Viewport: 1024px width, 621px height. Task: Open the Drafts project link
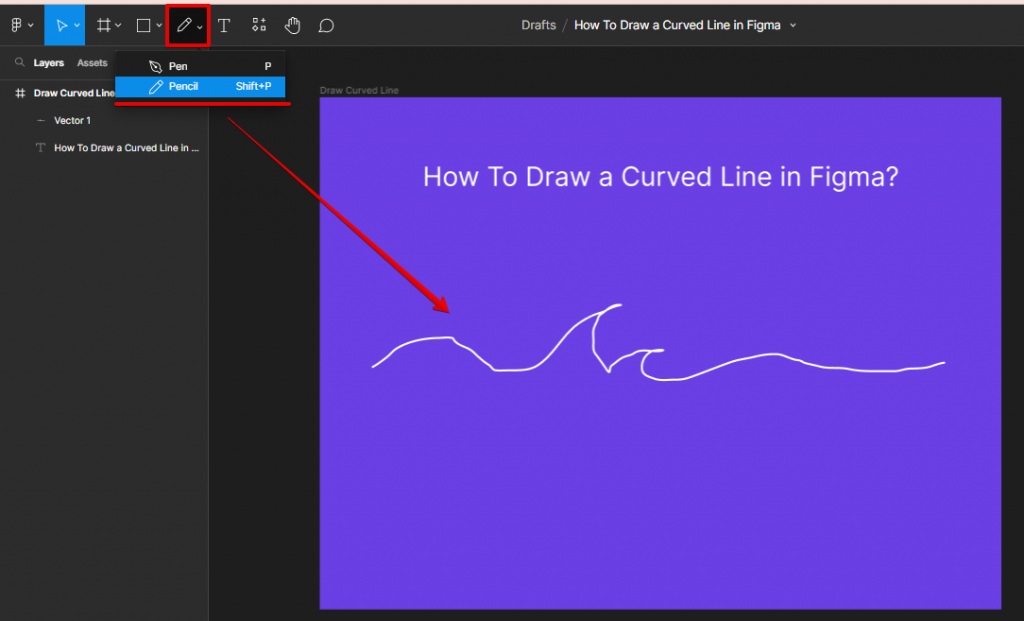tap(538, 25)
